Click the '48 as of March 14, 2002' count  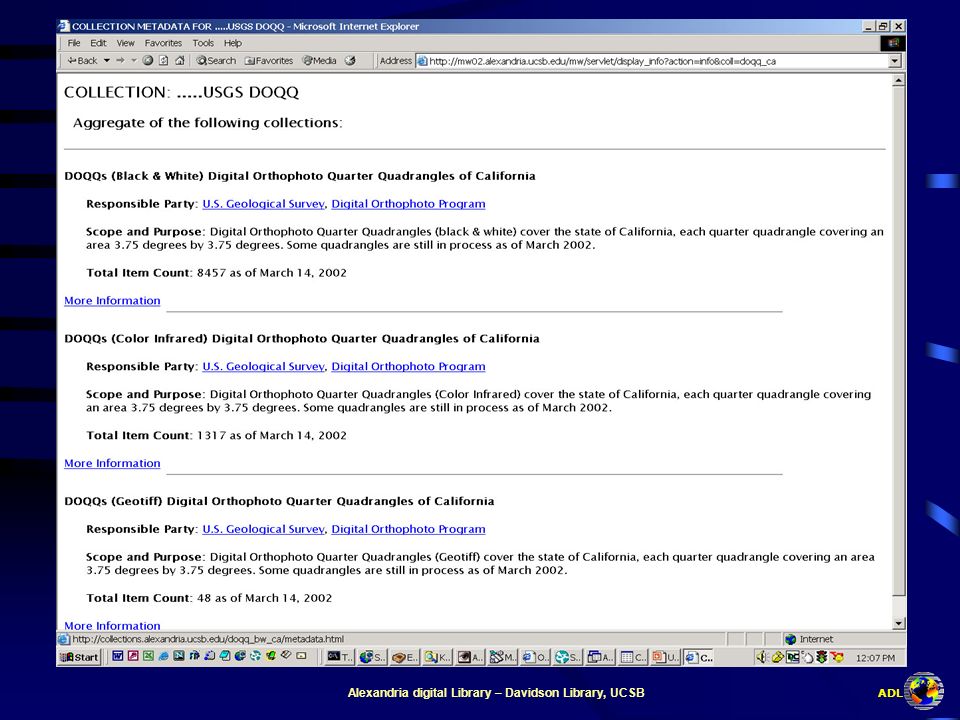(x=264, y=598)
